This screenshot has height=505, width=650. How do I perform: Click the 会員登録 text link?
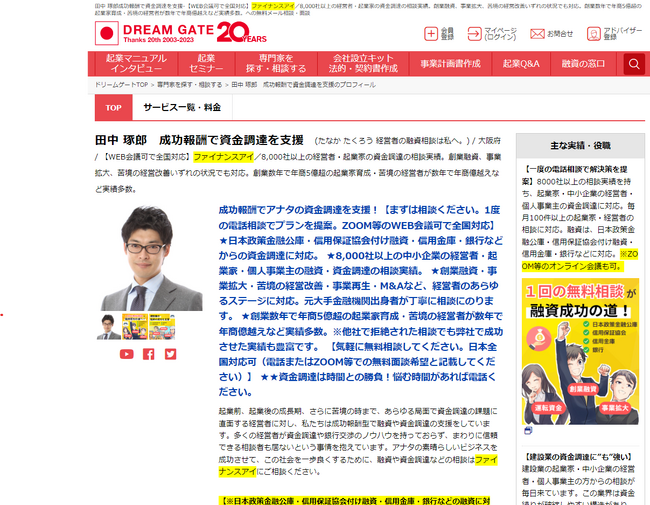click(447, 34)
